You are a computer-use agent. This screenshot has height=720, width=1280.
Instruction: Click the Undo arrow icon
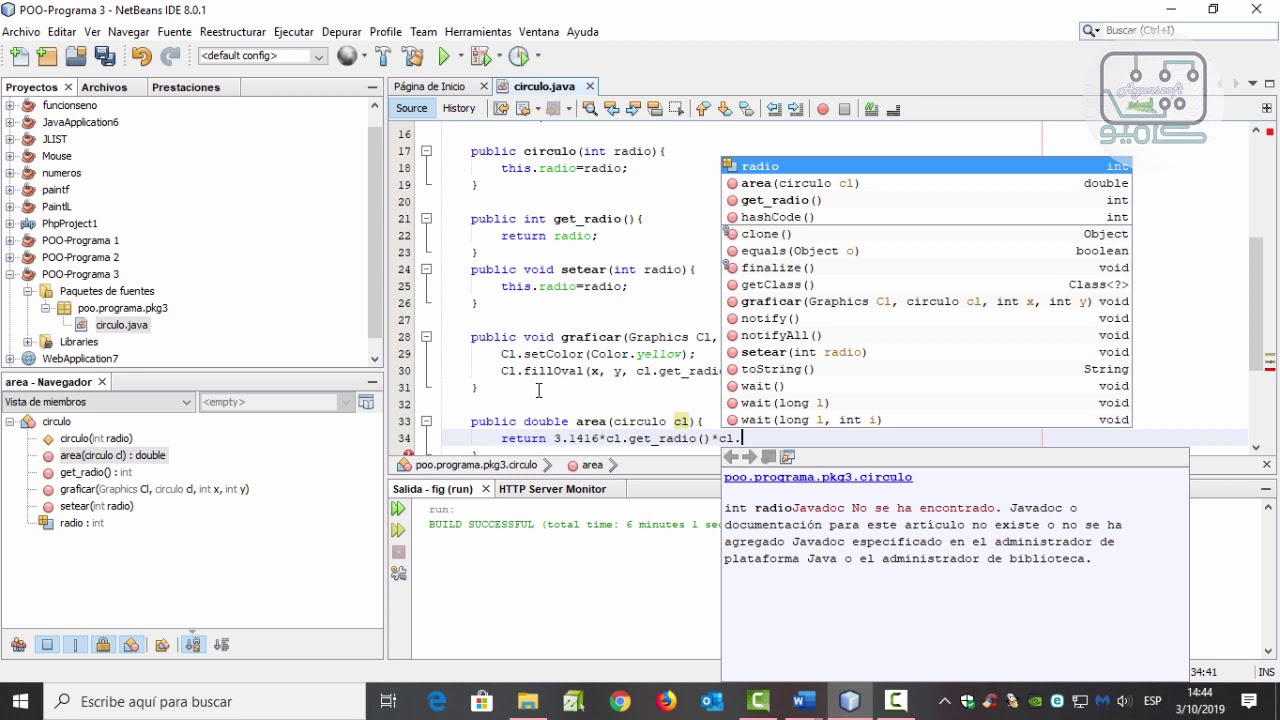coord(140,56)
